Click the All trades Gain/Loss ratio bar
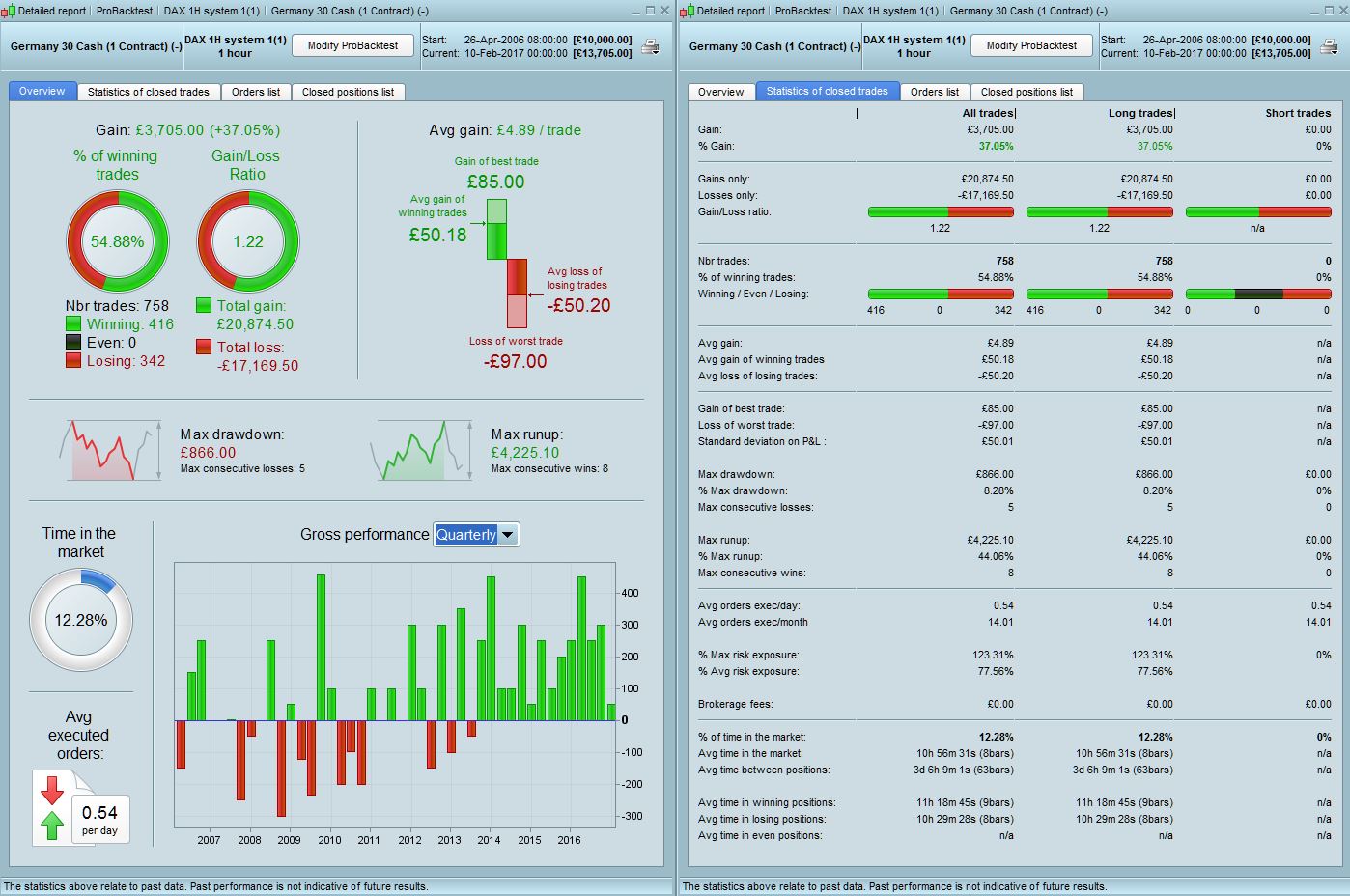1350x896 pixels. coord(941,211)
